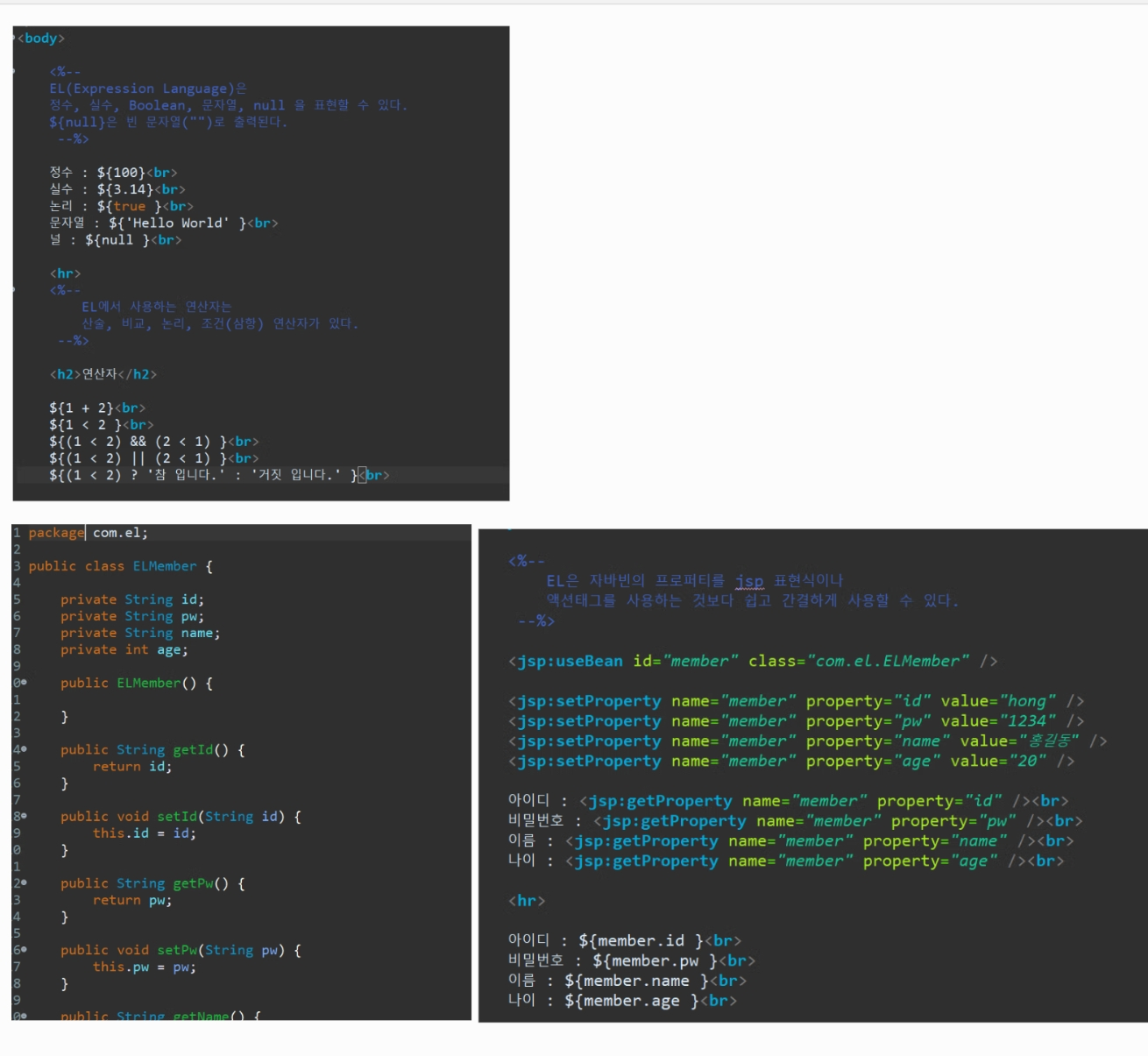Click the getProperty property="name" line
The image size is (1148, 1056).
coord(790,840)
